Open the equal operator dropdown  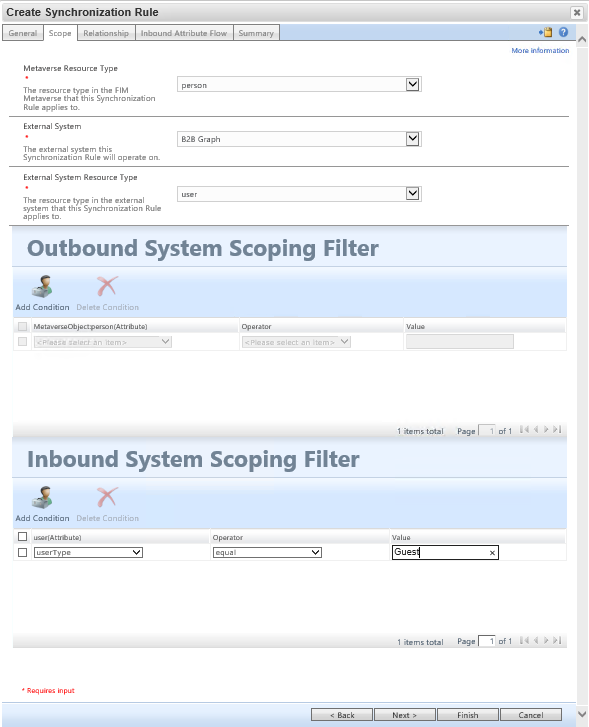(267, 552)
